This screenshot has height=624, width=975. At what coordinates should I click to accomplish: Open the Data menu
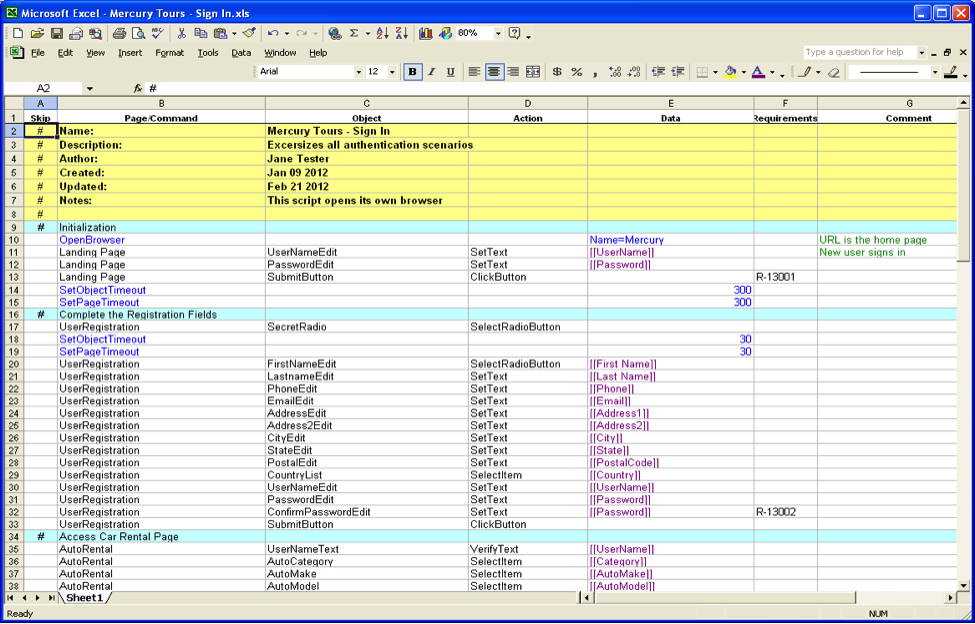241,53
